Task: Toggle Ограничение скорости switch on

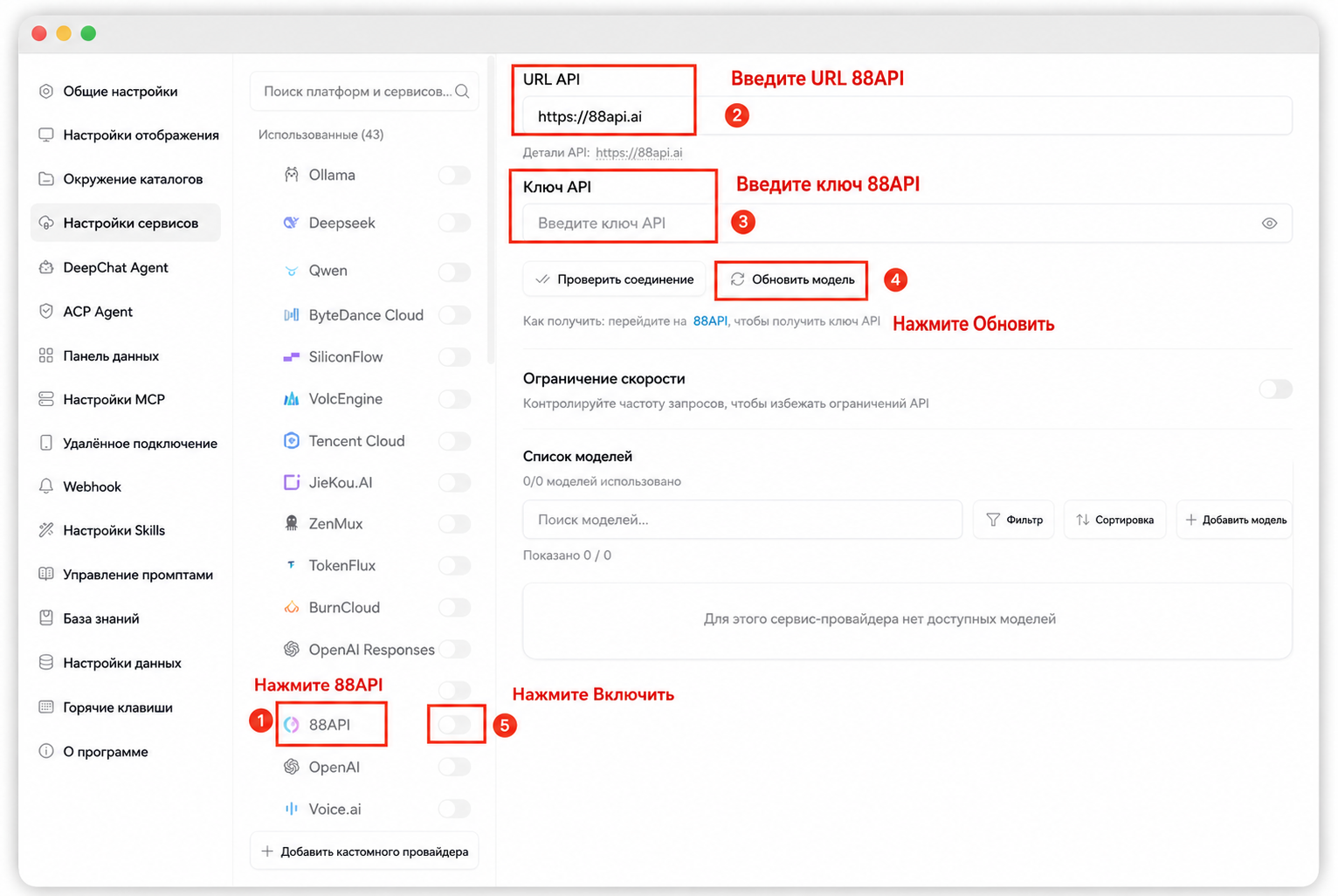Action: [x=1275, y=389]
